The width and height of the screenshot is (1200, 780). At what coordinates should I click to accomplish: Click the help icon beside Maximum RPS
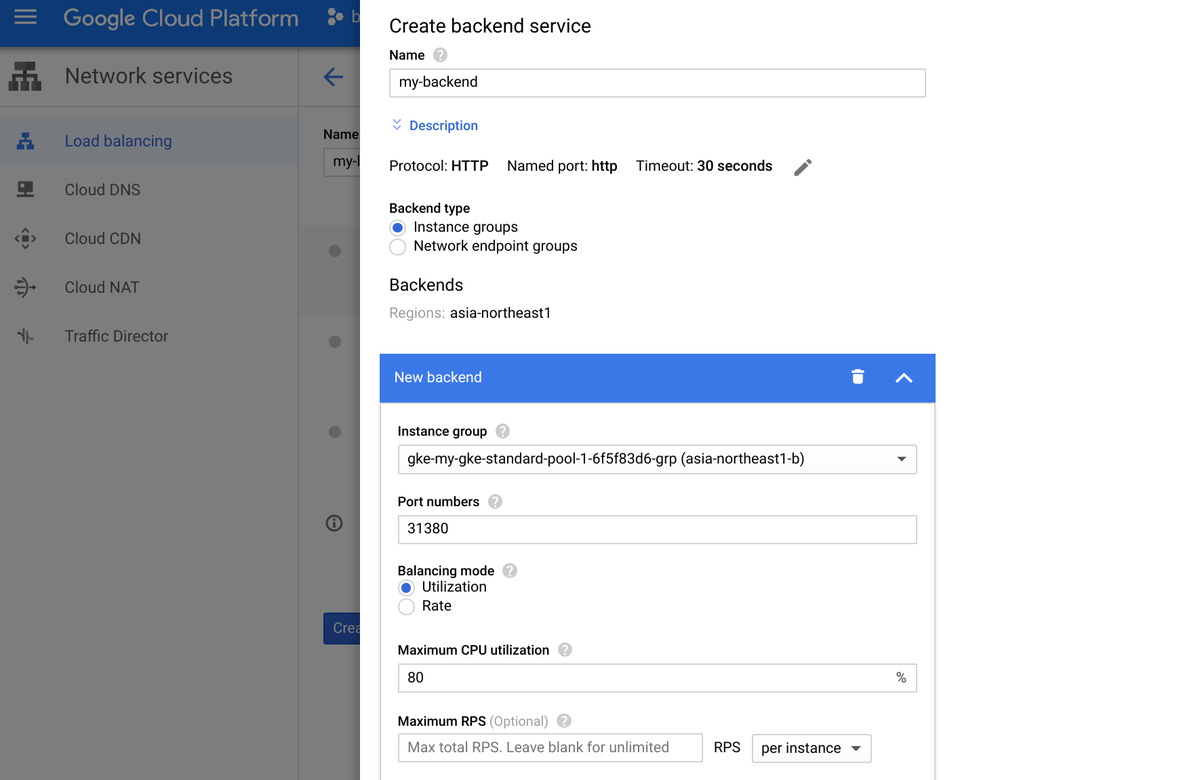(x=564, y=720)
